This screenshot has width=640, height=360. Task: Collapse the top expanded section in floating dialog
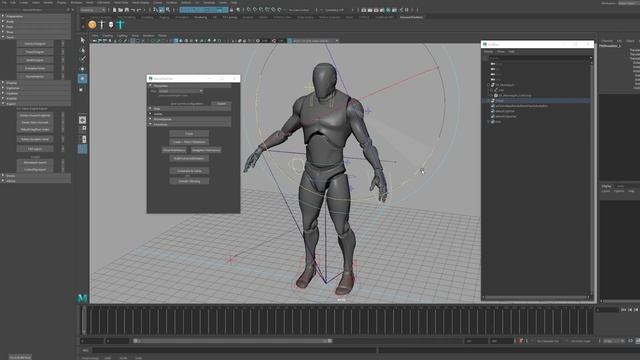151,86
